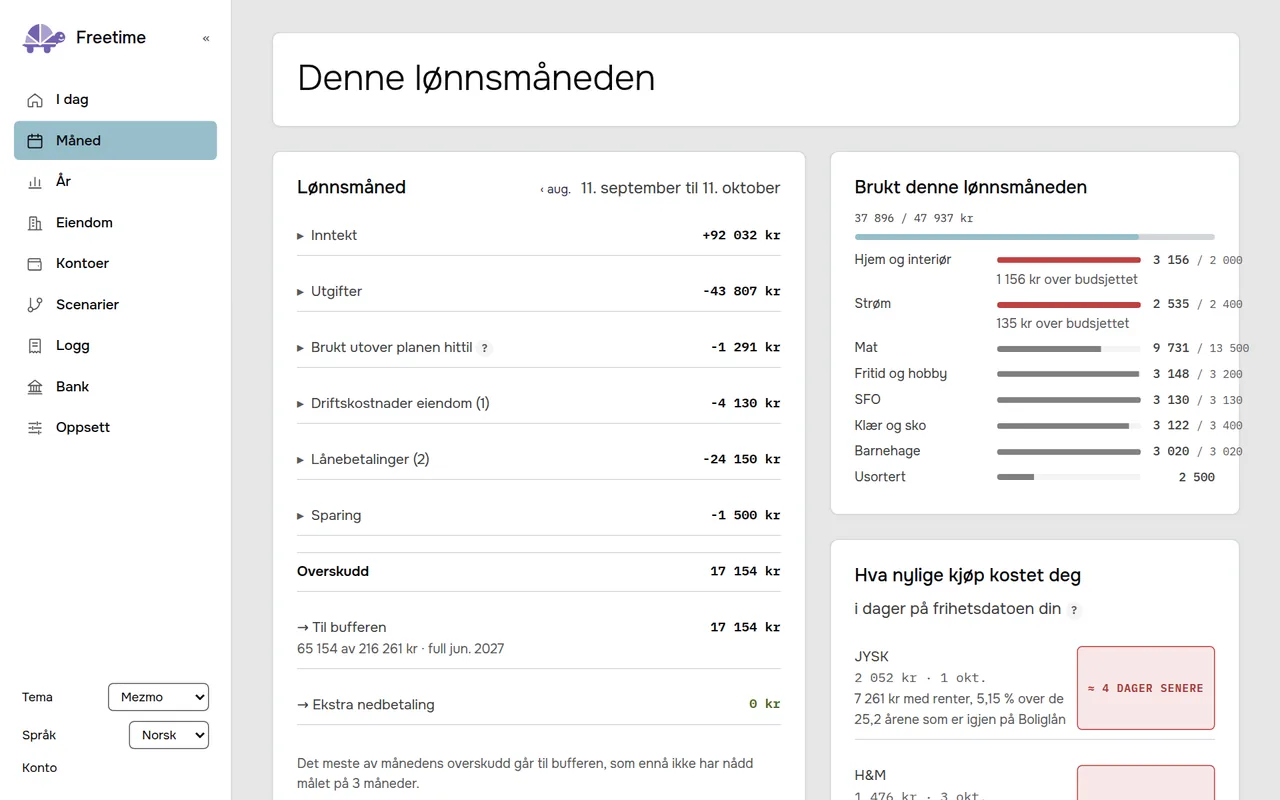Image resolution: width=1280 pixels, height=800 pixels.
Task: Open the Scenarier page
Action: pyautogui.click(x=115, y=305)
